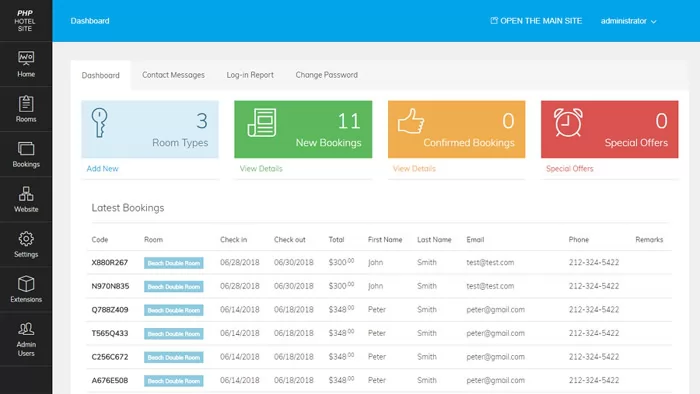700x394 pixels.
Task: Click email test@test.com in X880R267 row
Action: [x=490, y=262]
